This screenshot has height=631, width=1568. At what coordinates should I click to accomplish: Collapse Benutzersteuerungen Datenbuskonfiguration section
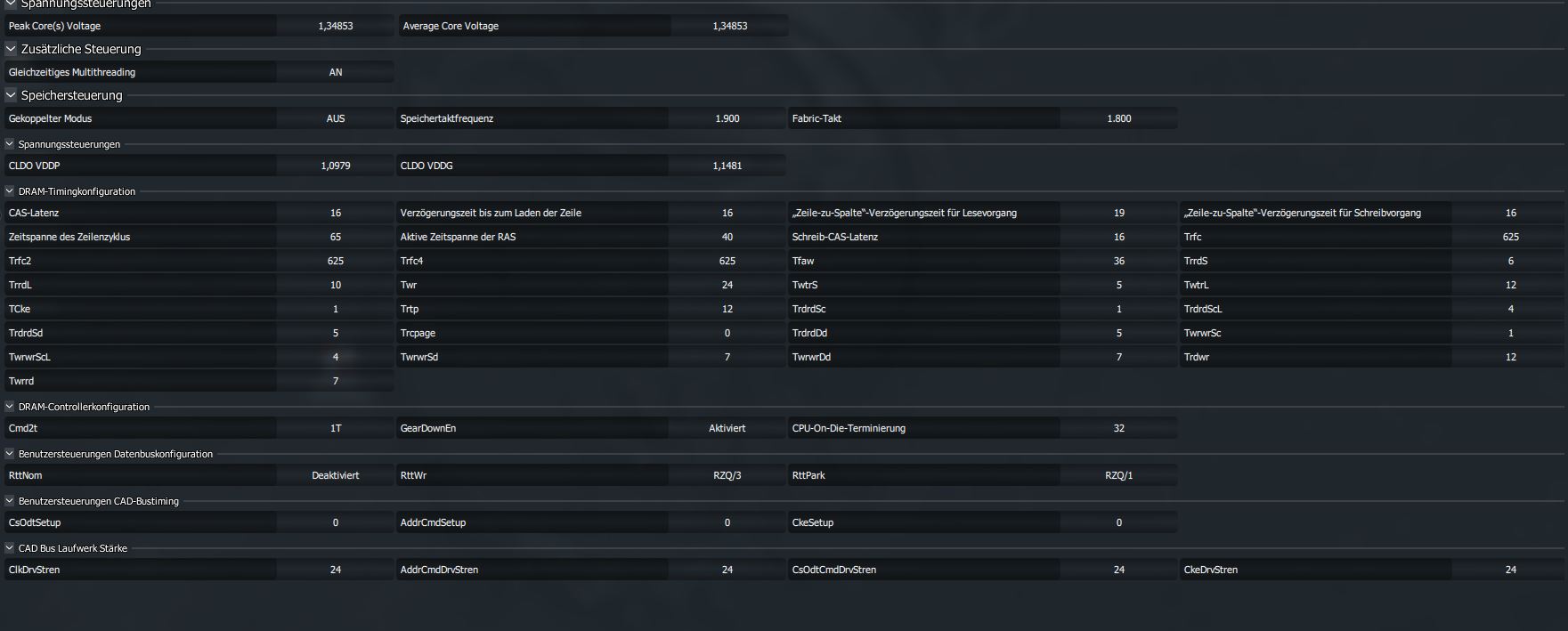pyautogui.click(x=10, y=454)
